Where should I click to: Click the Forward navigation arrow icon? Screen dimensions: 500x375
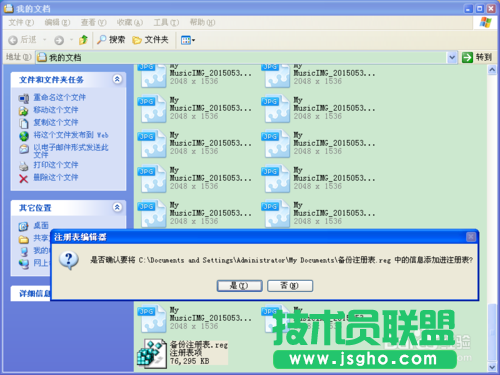59,40
